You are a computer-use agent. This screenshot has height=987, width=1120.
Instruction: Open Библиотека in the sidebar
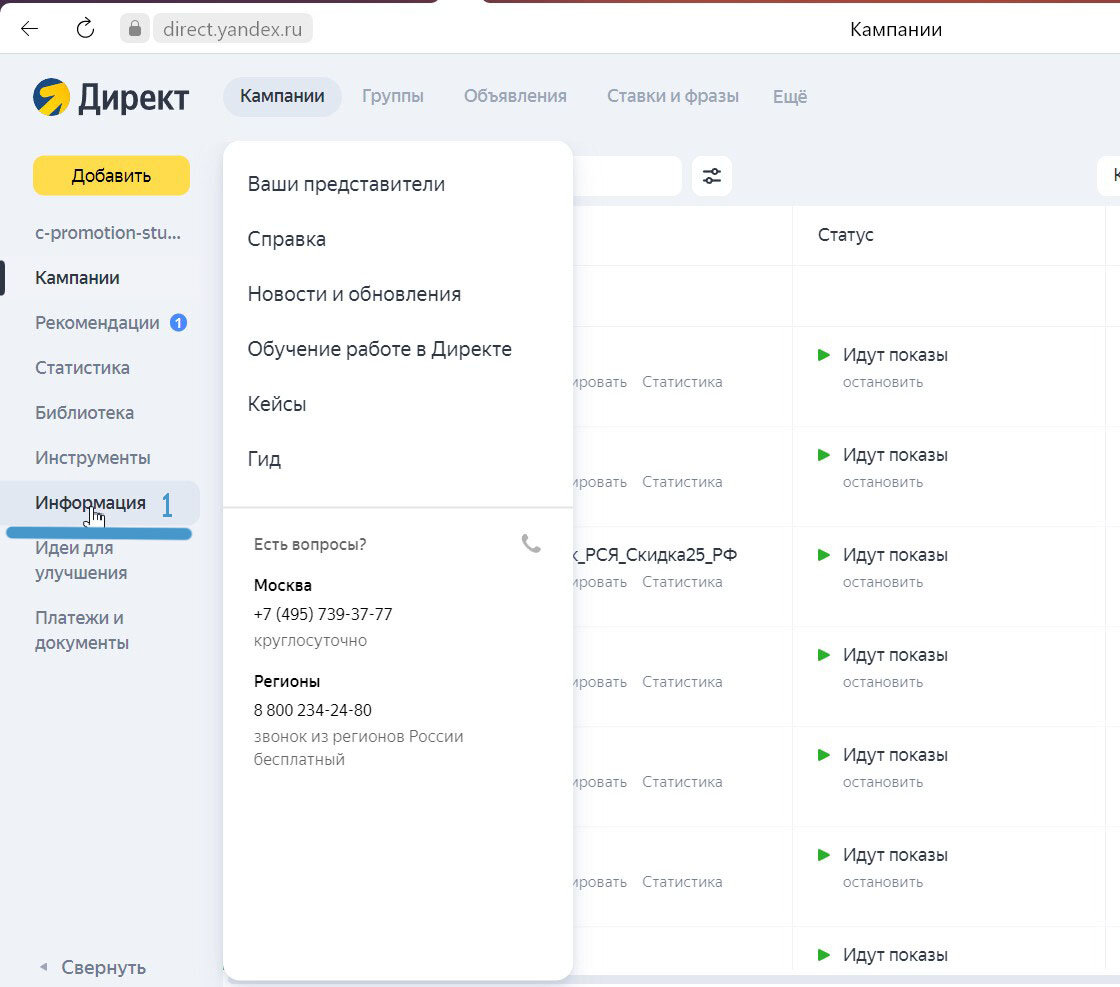tap(84, 413)
